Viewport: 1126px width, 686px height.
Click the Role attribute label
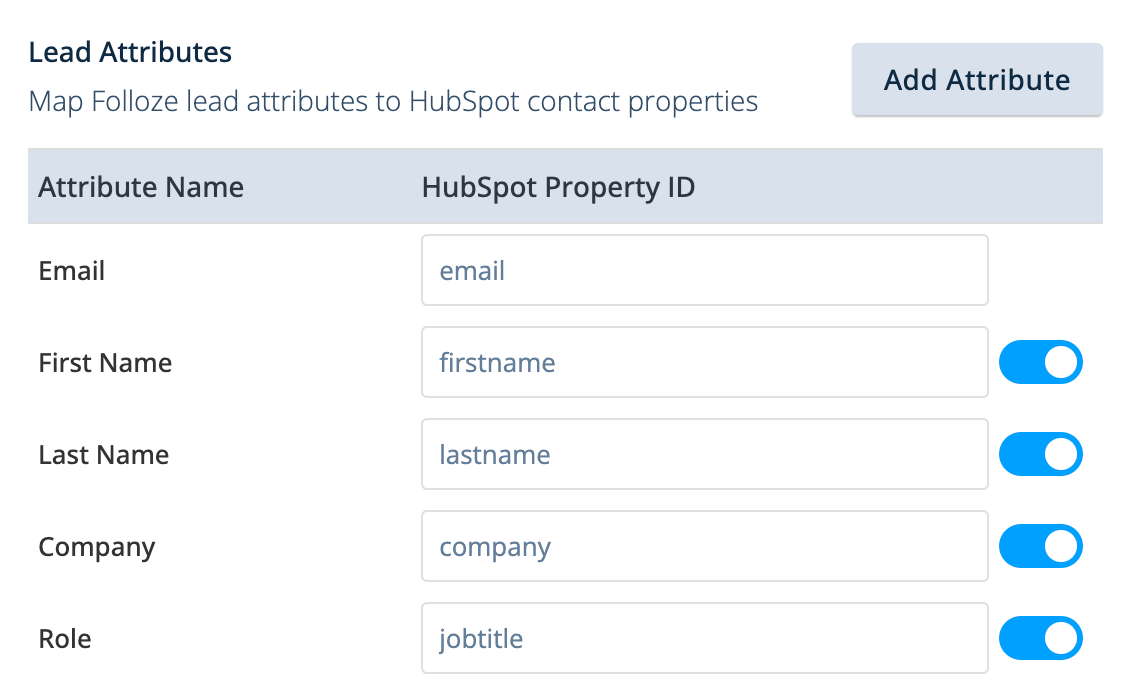coord(65,639)
